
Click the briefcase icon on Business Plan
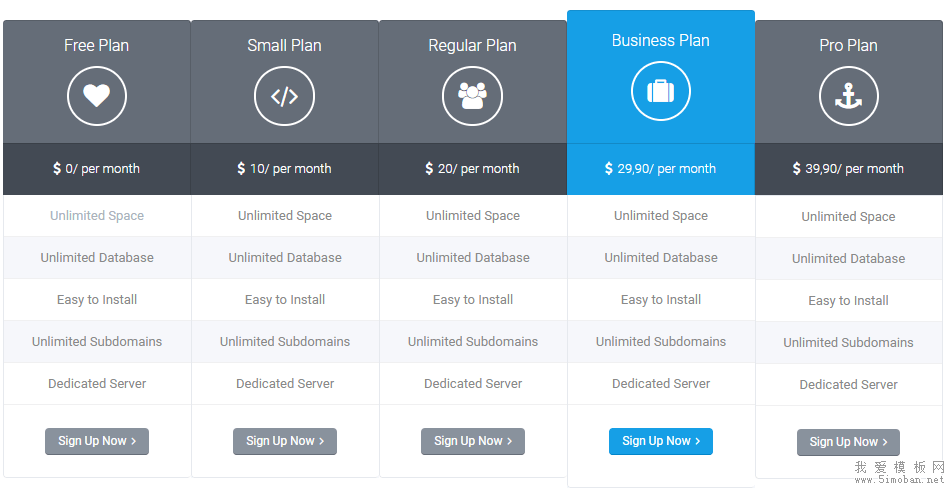tap(661, 91)
